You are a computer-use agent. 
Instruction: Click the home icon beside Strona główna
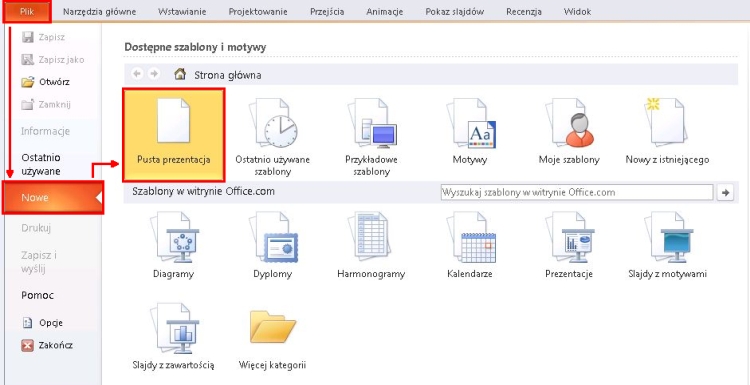(x=180, y=74)
